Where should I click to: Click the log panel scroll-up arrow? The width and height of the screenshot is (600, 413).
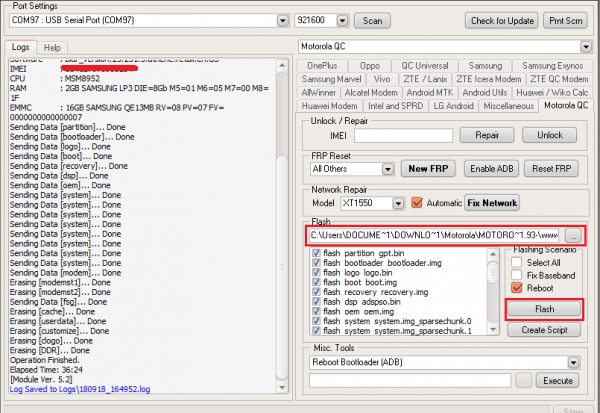coord(282,65)
